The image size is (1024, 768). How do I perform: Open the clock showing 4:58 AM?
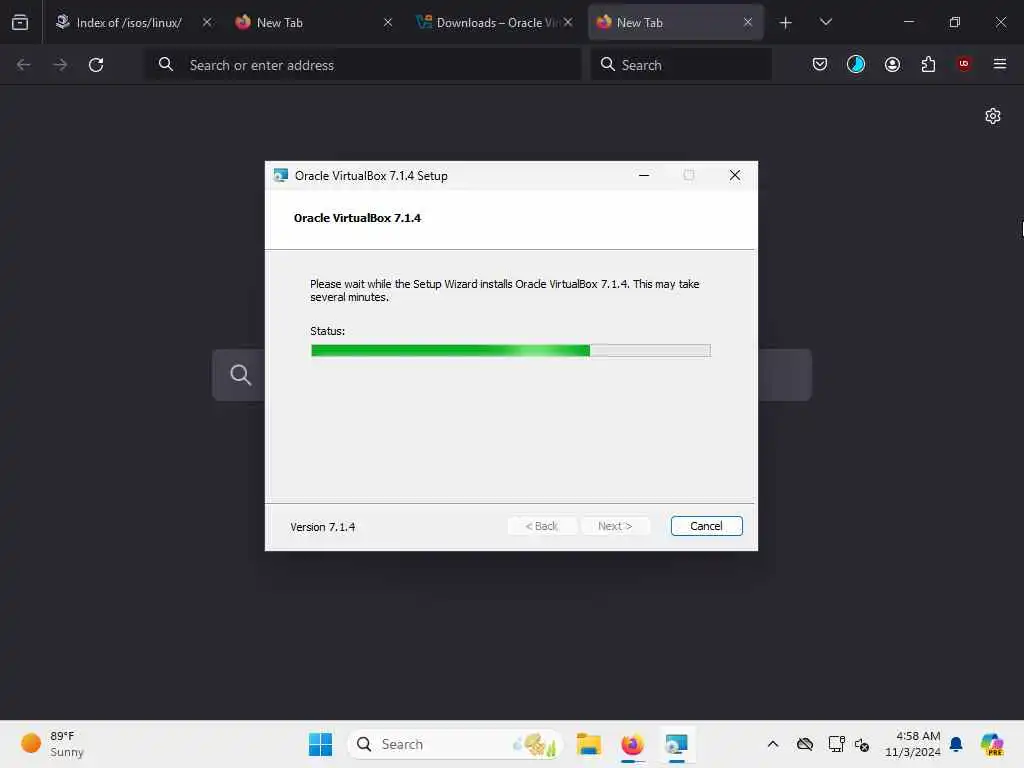(912, 744)
